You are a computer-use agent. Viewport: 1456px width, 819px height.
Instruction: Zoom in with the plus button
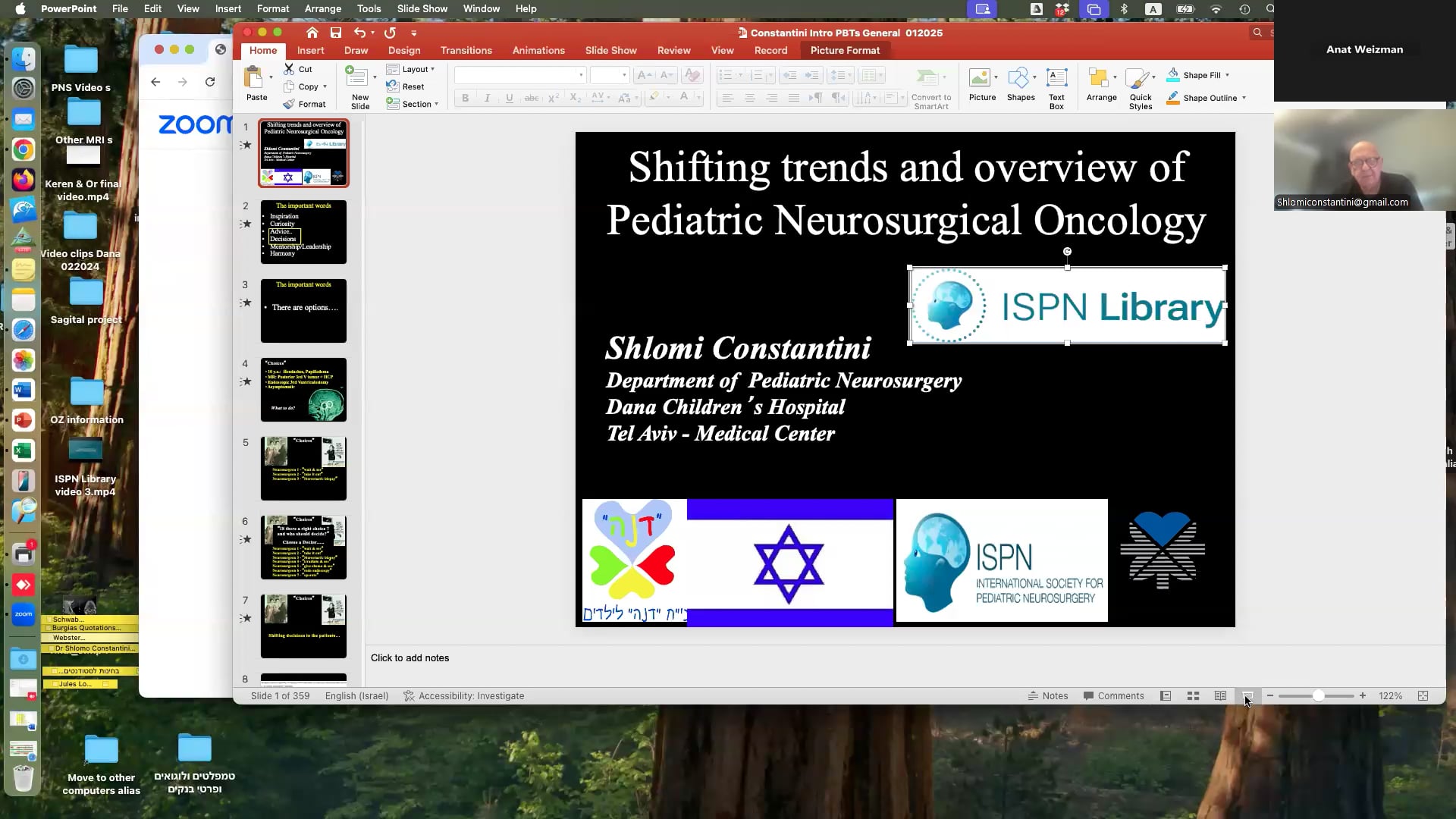click(x=1363, y=696)
